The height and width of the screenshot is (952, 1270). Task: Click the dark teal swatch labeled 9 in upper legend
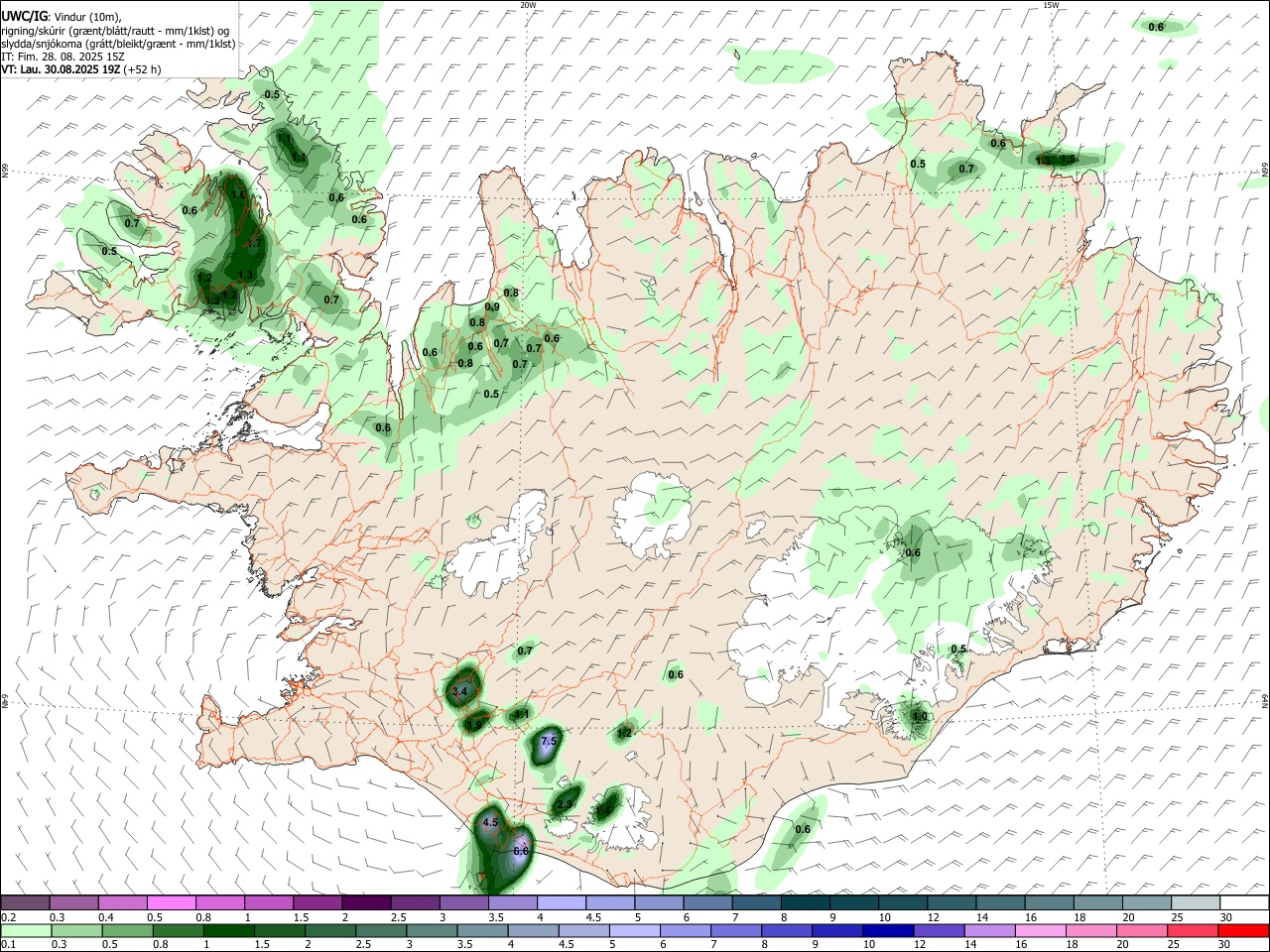click(x=854, y=902)
